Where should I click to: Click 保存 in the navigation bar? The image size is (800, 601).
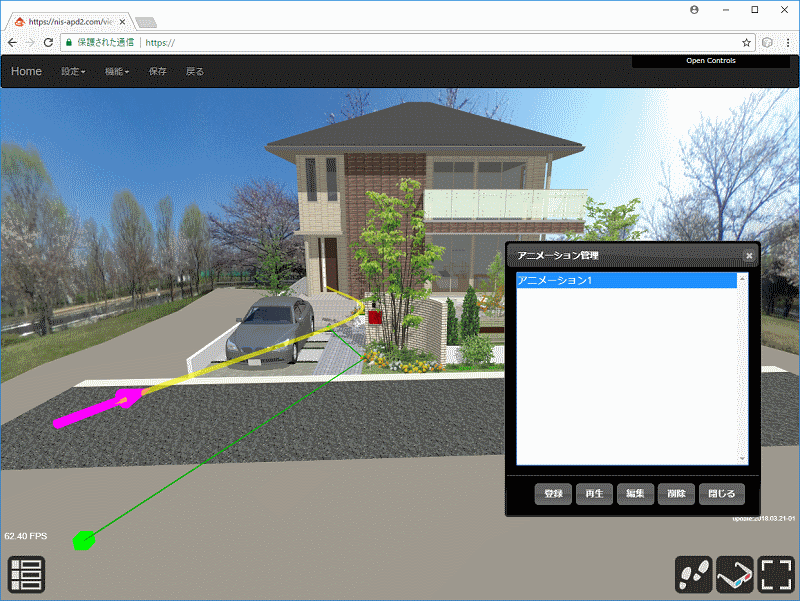click(158, 72)
